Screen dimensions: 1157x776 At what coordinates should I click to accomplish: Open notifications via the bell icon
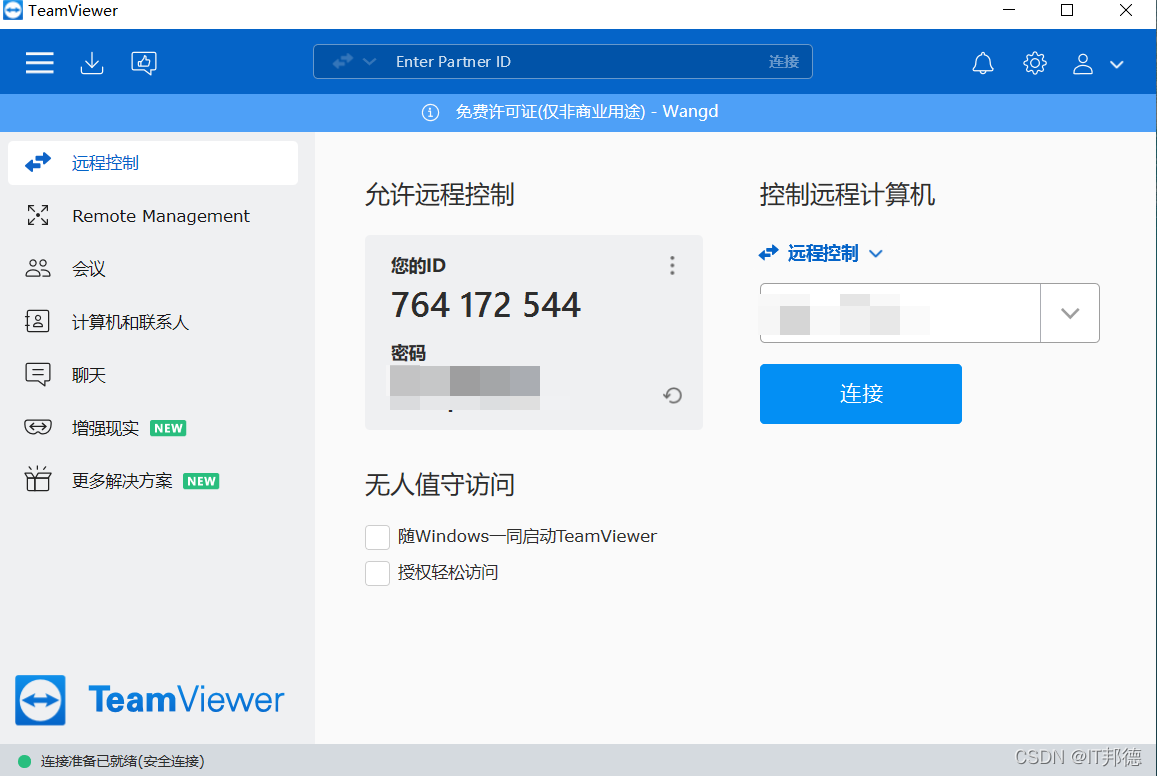tap(982, 62)
